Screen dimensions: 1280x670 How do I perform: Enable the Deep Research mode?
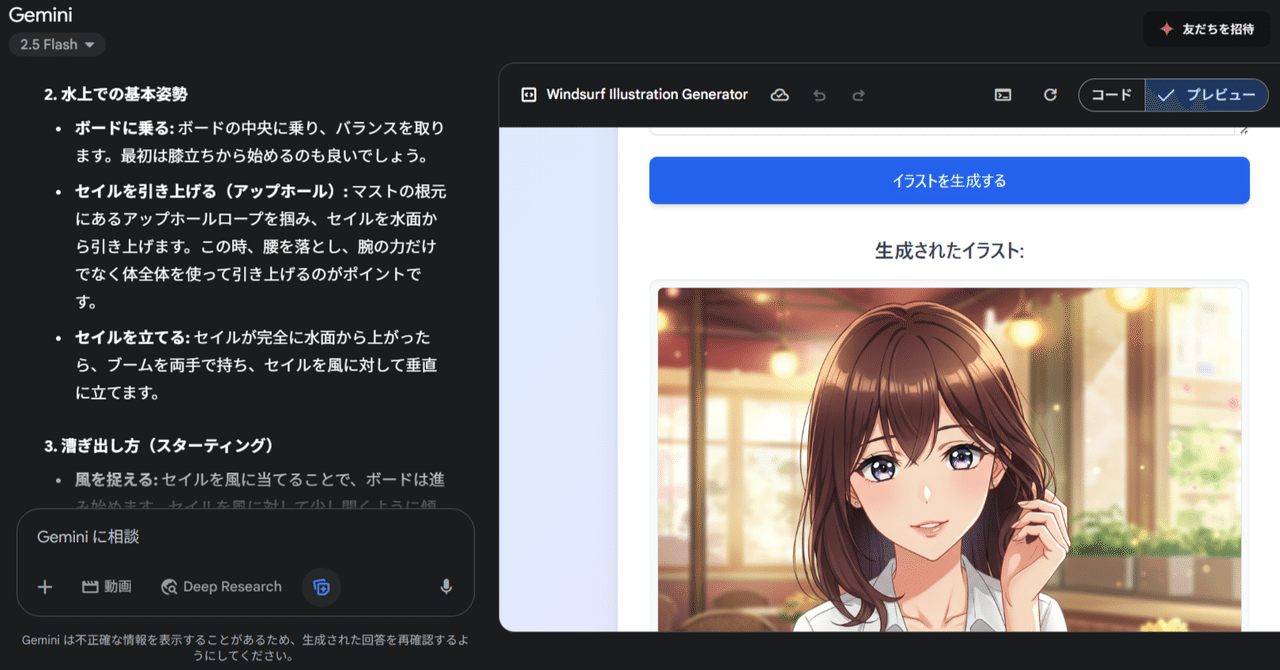coord(221,587)
